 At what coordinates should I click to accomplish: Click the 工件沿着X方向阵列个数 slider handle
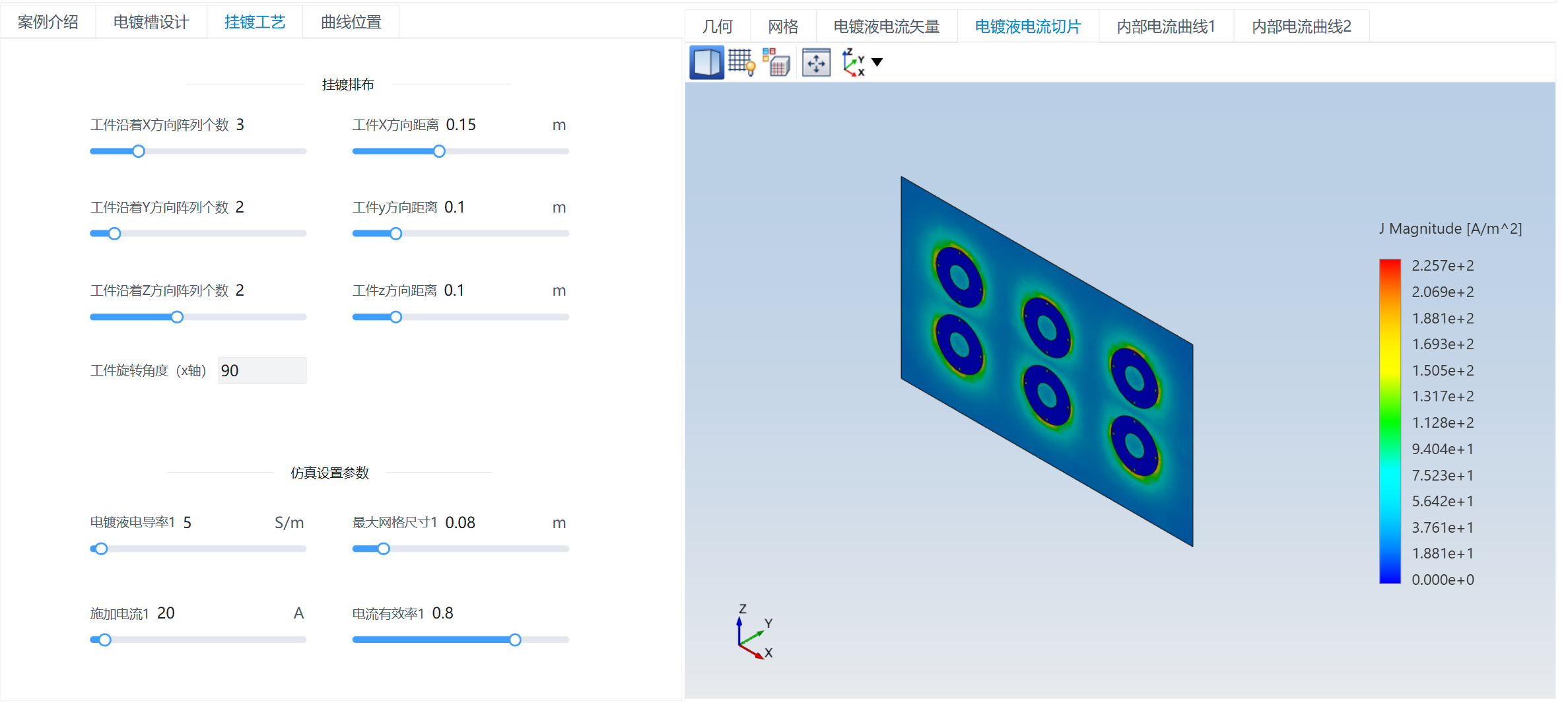coord(138,151)
